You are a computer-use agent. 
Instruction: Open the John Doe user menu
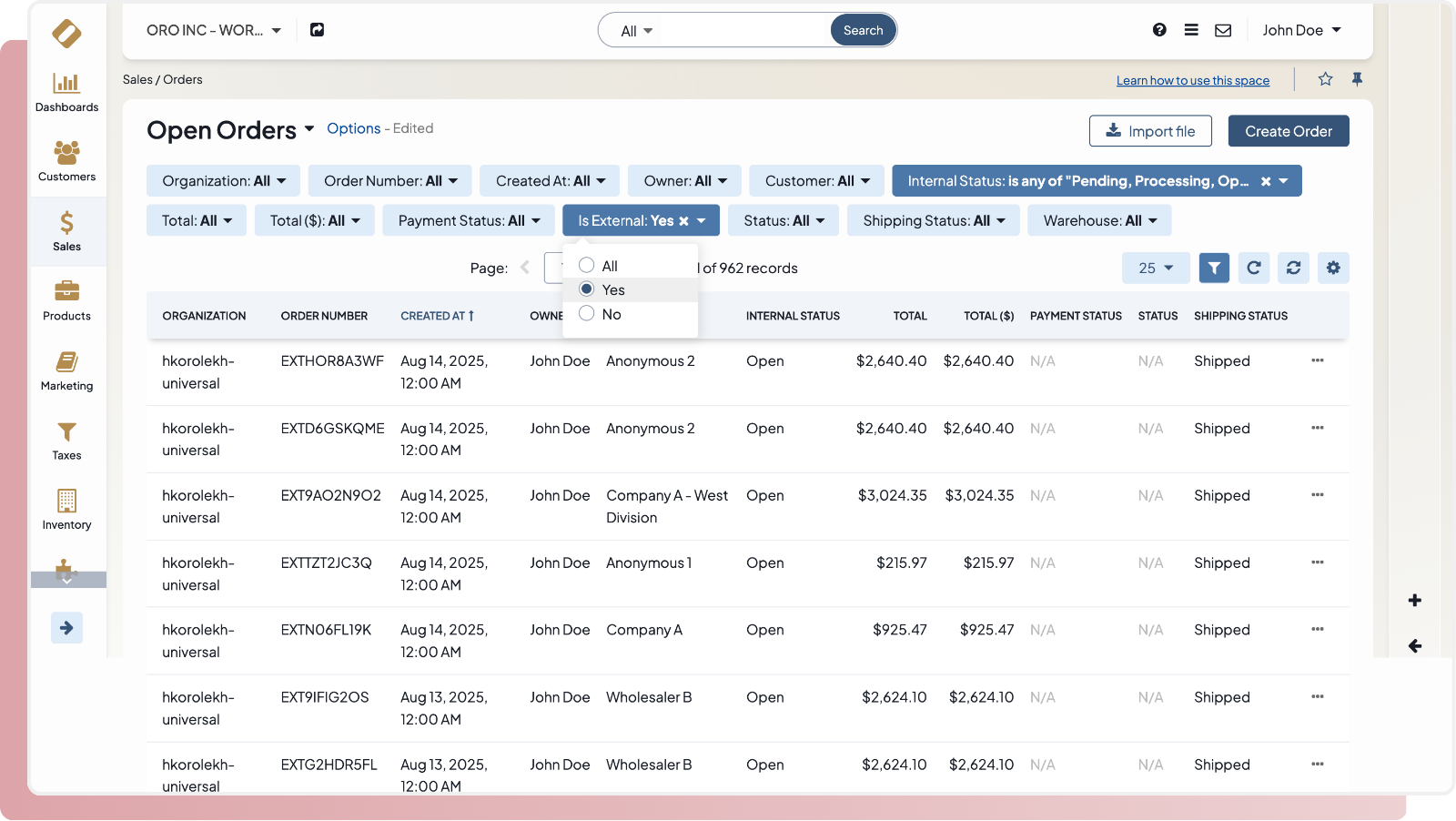pos(1301,30)
